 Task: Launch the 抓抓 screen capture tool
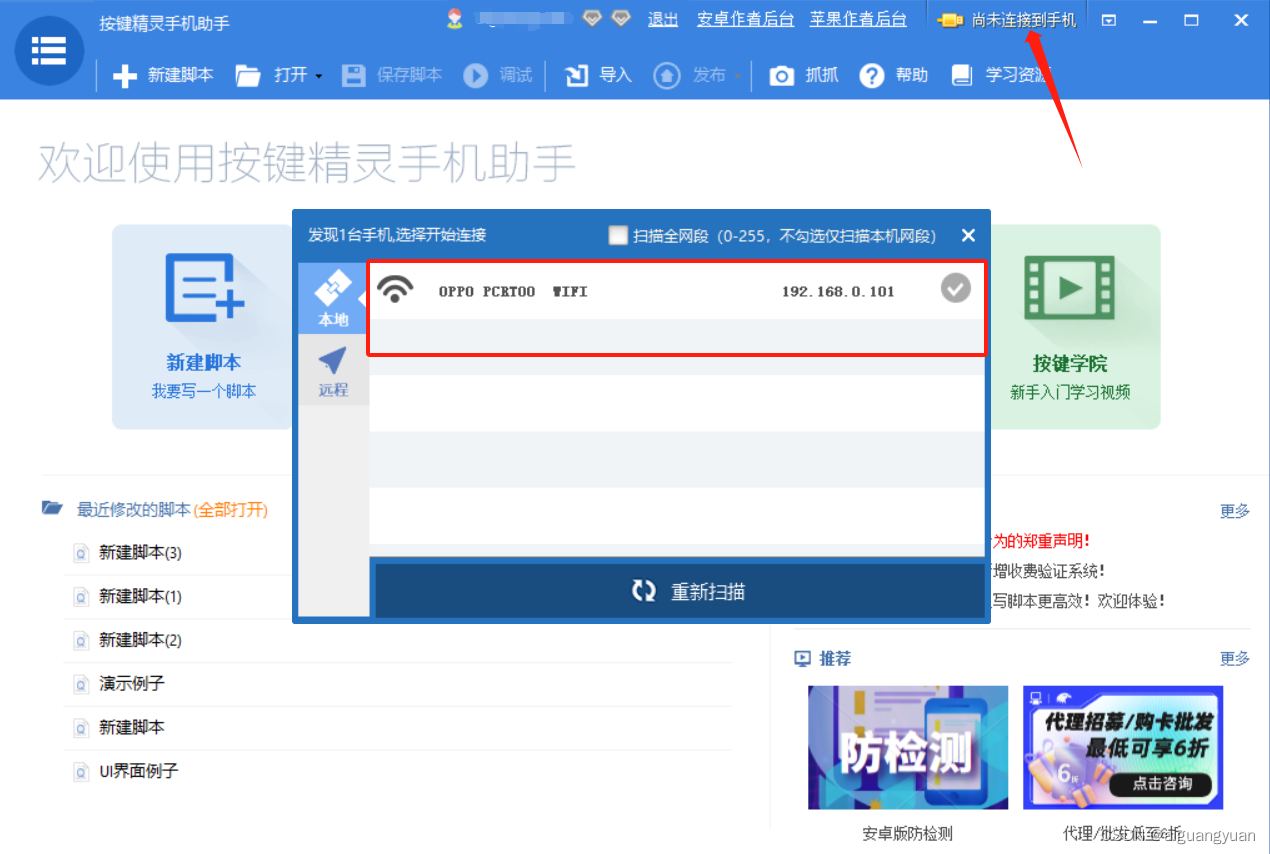pyautogui.click(x=784, y=75)
